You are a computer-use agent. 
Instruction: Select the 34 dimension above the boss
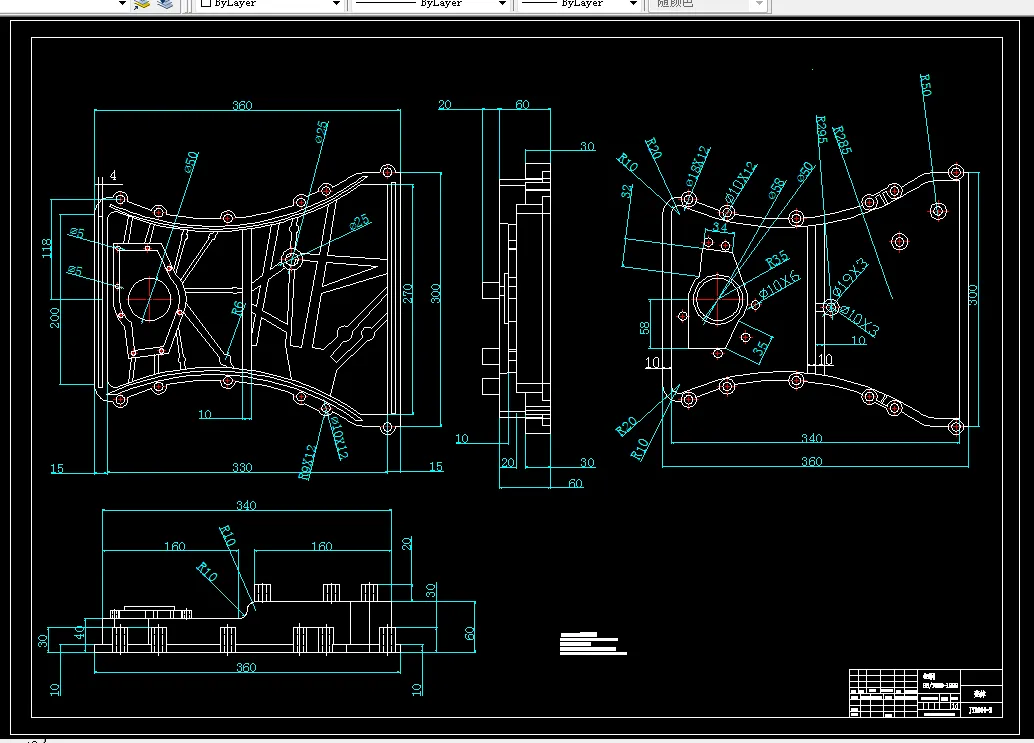click(x=719, y=227)
